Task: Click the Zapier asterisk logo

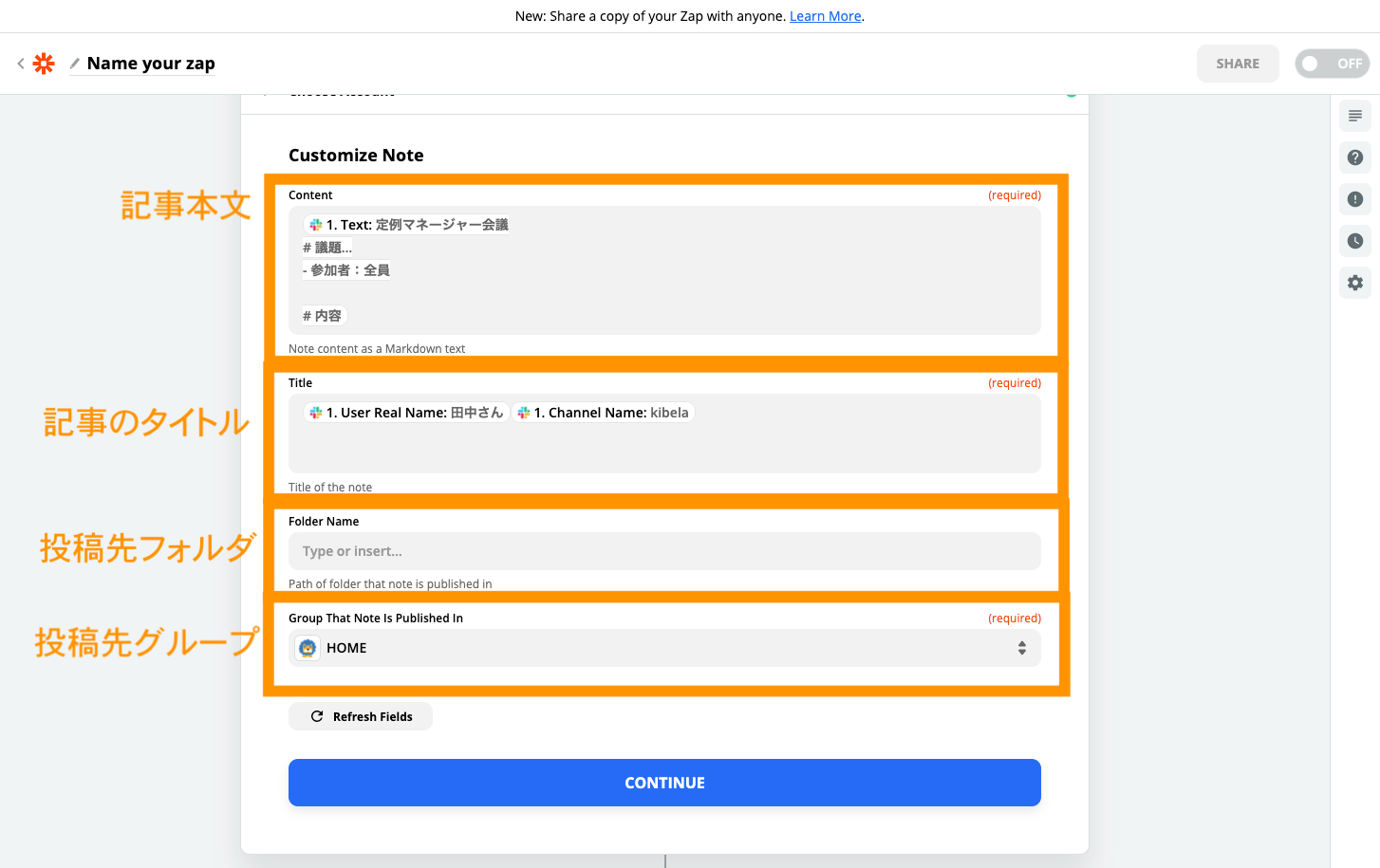Action: (44, 64)
